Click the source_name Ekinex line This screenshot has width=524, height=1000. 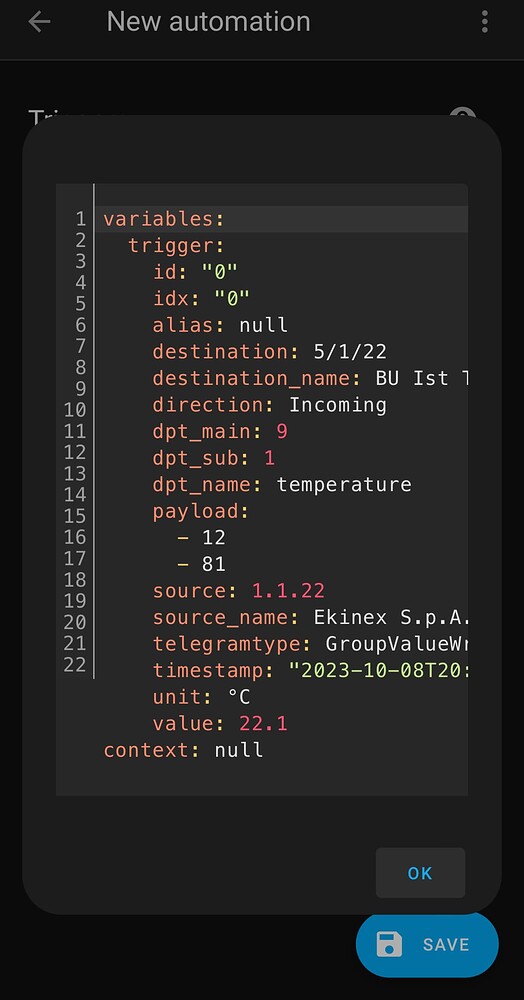tap(312, 617)
